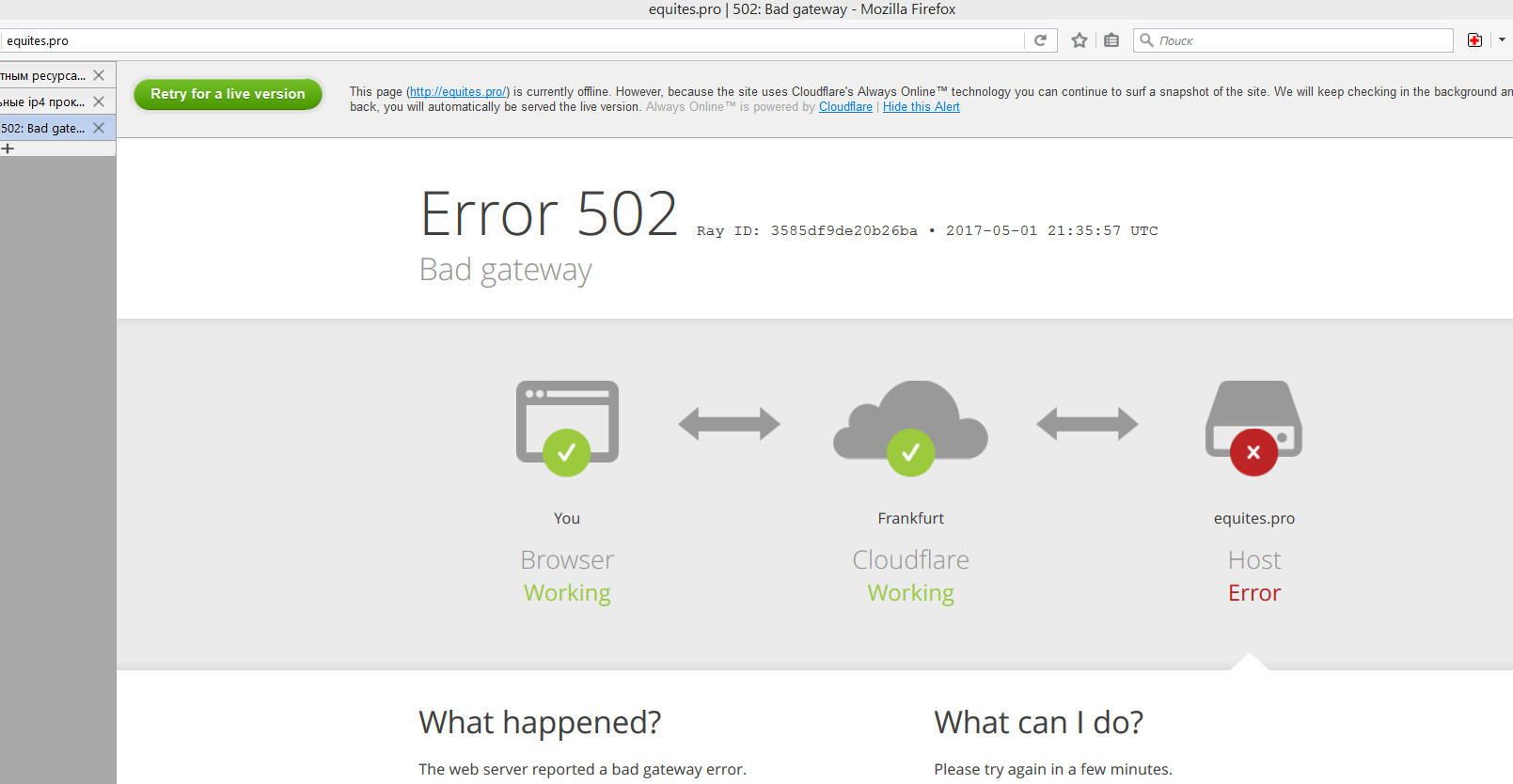
Task: Click the Cloudflare cloud status icon
Action: (910, 427)
